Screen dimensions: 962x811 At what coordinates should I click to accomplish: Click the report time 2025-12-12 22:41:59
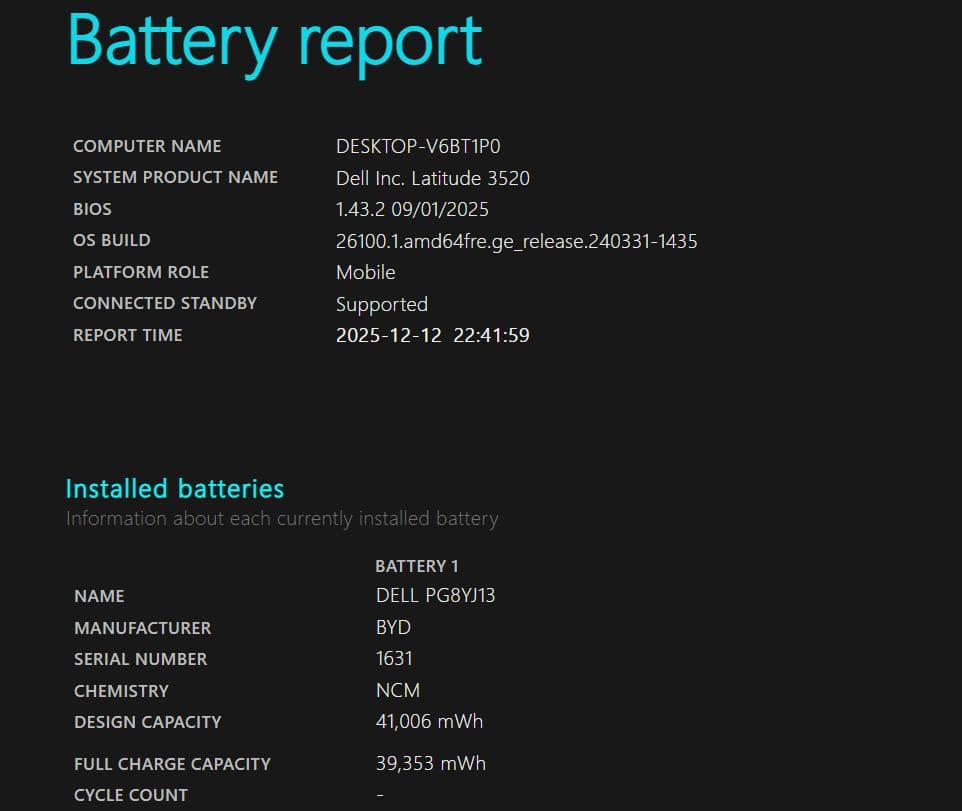432,336
